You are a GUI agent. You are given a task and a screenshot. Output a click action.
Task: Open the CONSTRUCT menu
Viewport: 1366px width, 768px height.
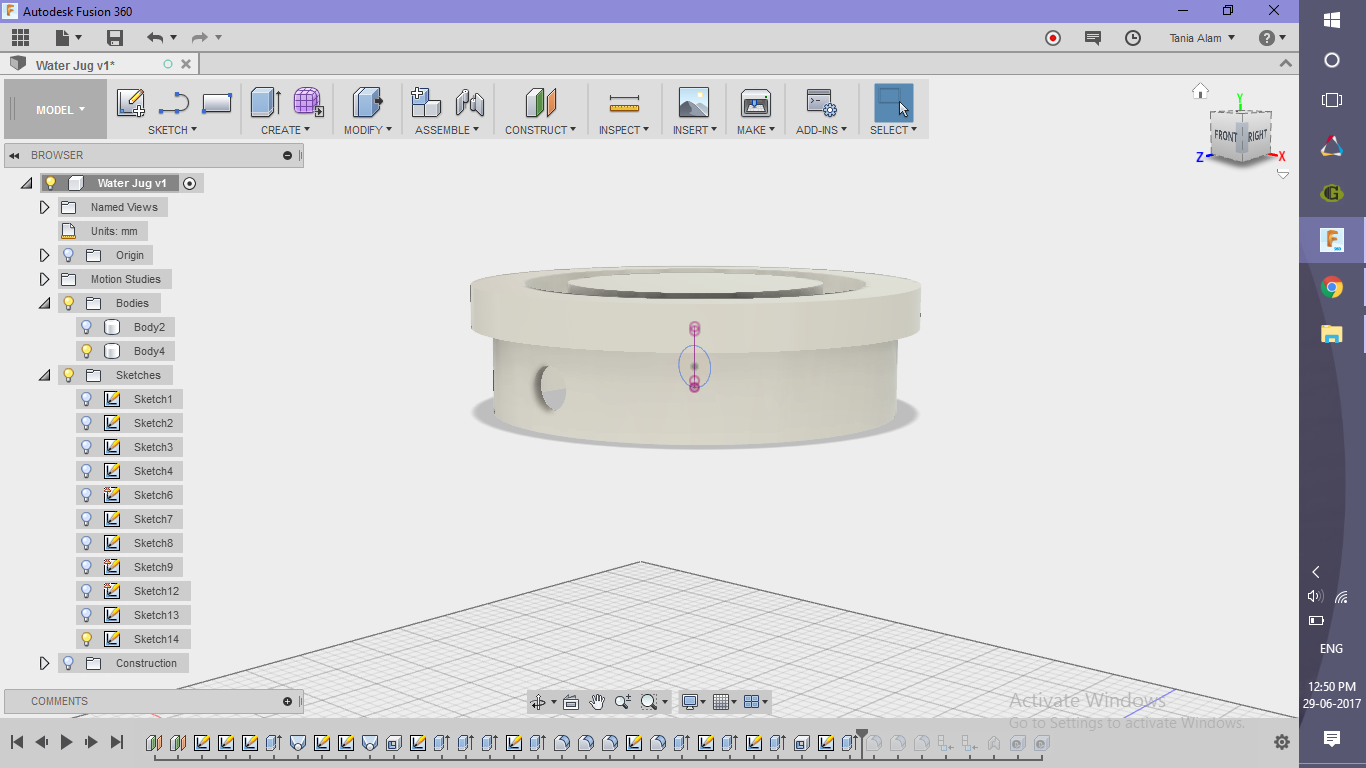pos(540,130)
